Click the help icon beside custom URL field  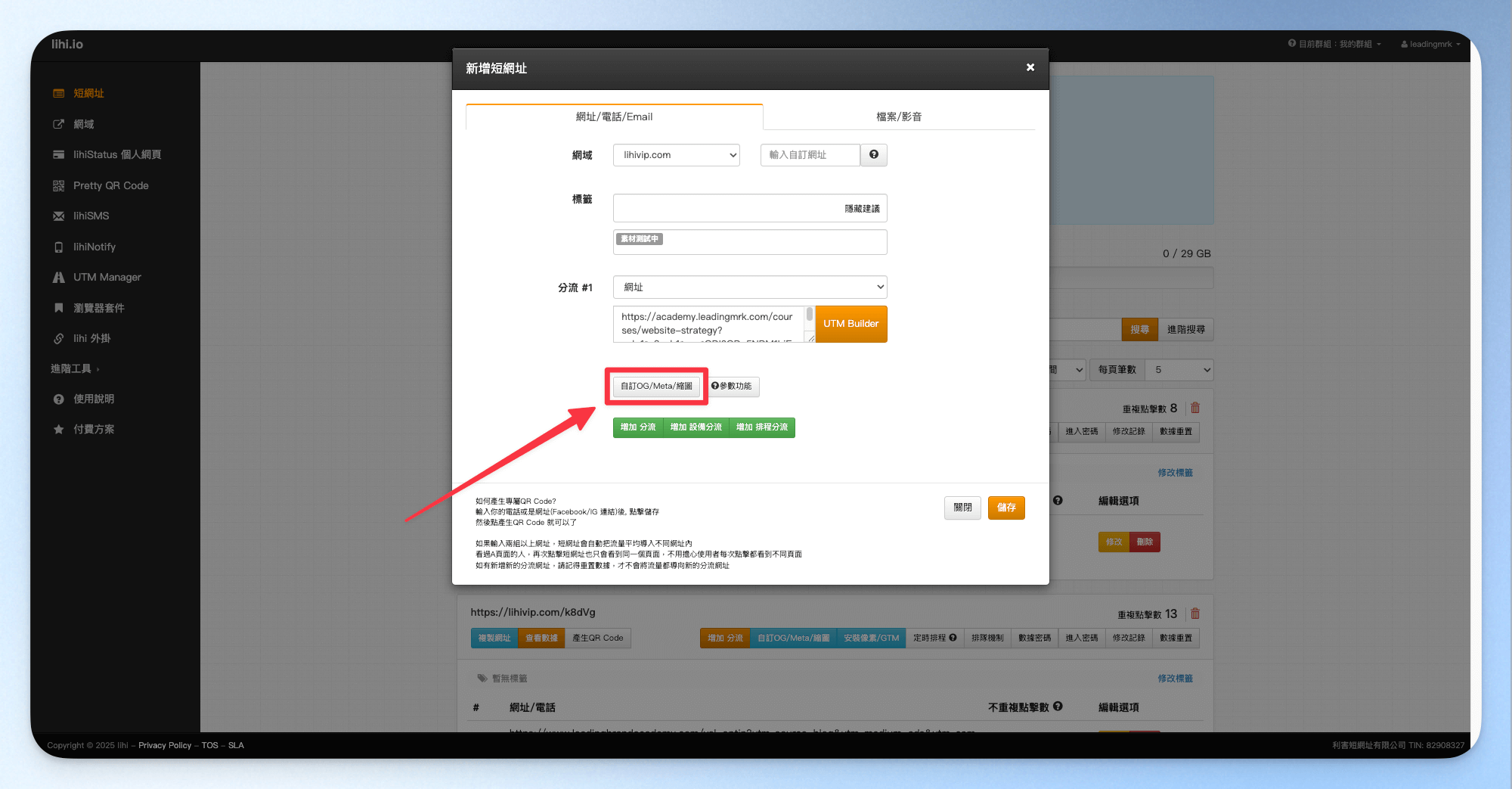[874, 155]
